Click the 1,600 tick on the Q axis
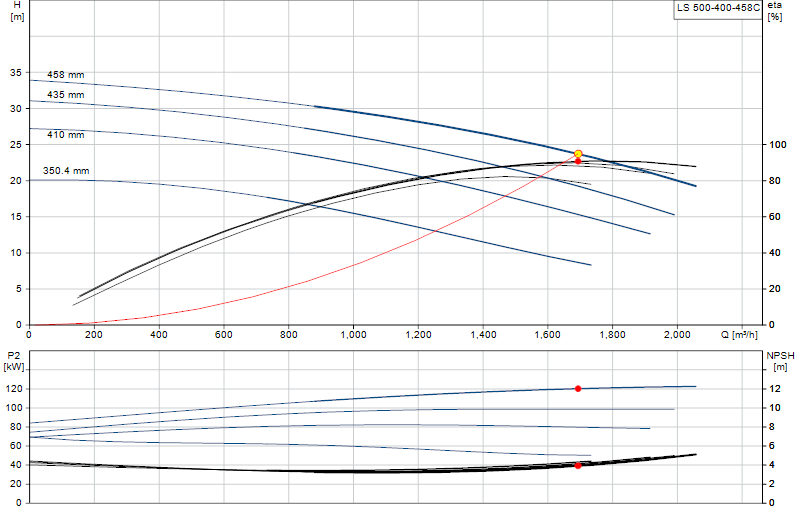 click(548, 335)
